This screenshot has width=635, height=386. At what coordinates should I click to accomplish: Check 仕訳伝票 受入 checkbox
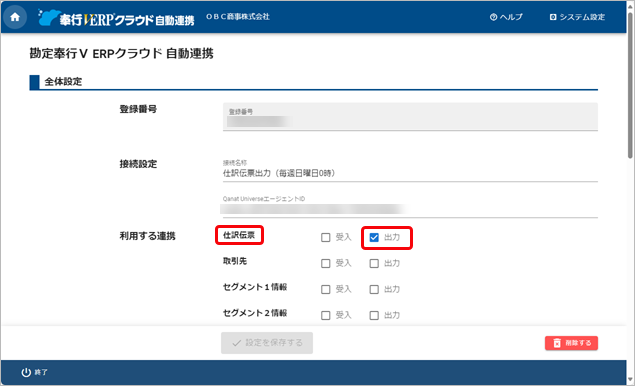click(326, 237)
